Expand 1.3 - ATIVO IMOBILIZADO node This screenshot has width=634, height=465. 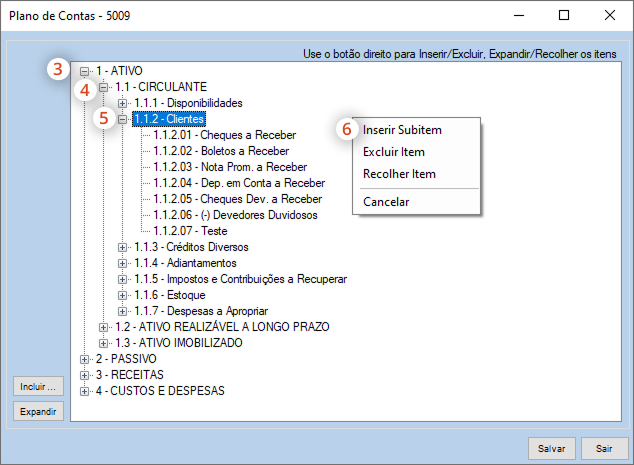click(104, 343)
